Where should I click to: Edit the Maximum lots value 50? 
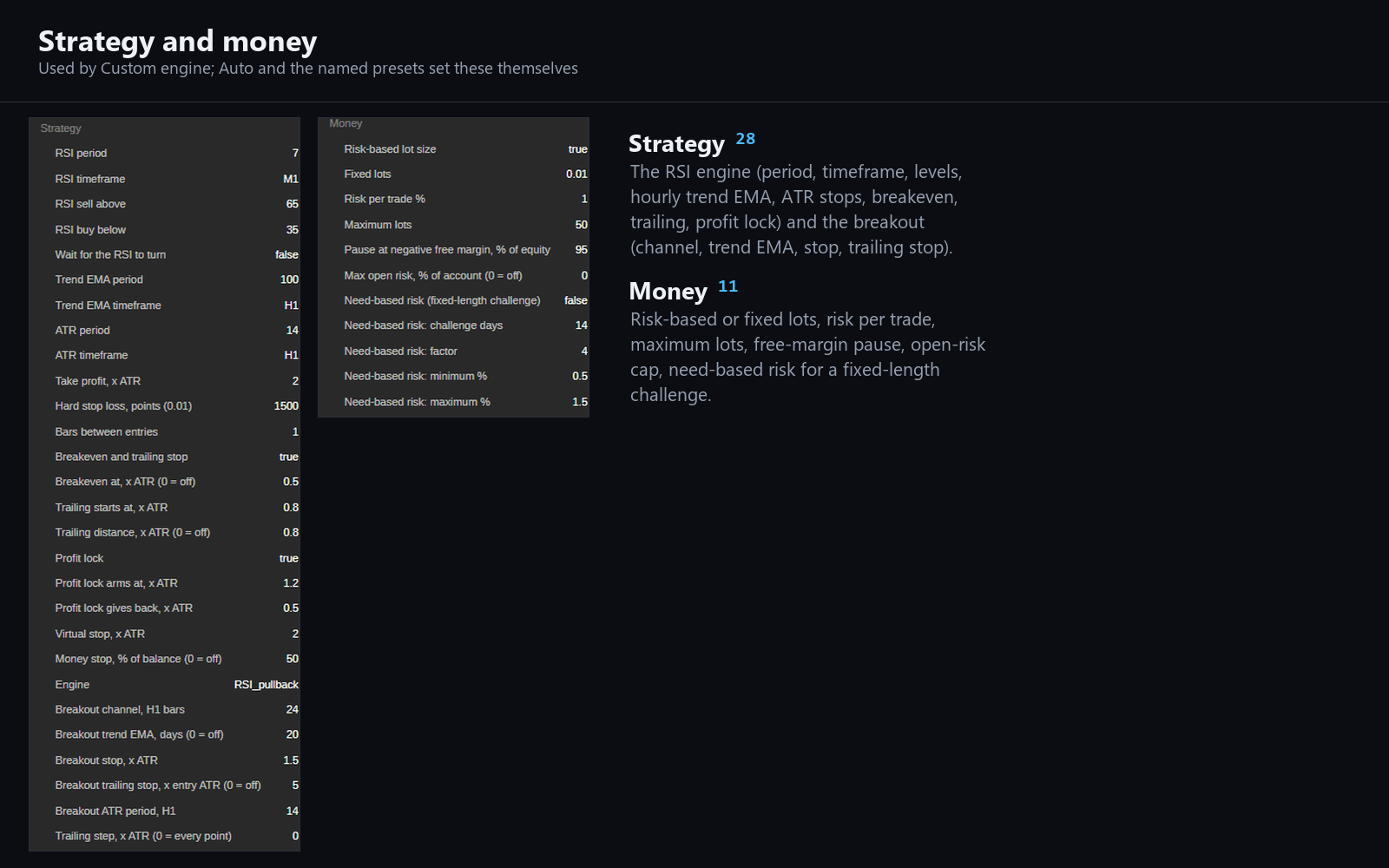[581, 225]
